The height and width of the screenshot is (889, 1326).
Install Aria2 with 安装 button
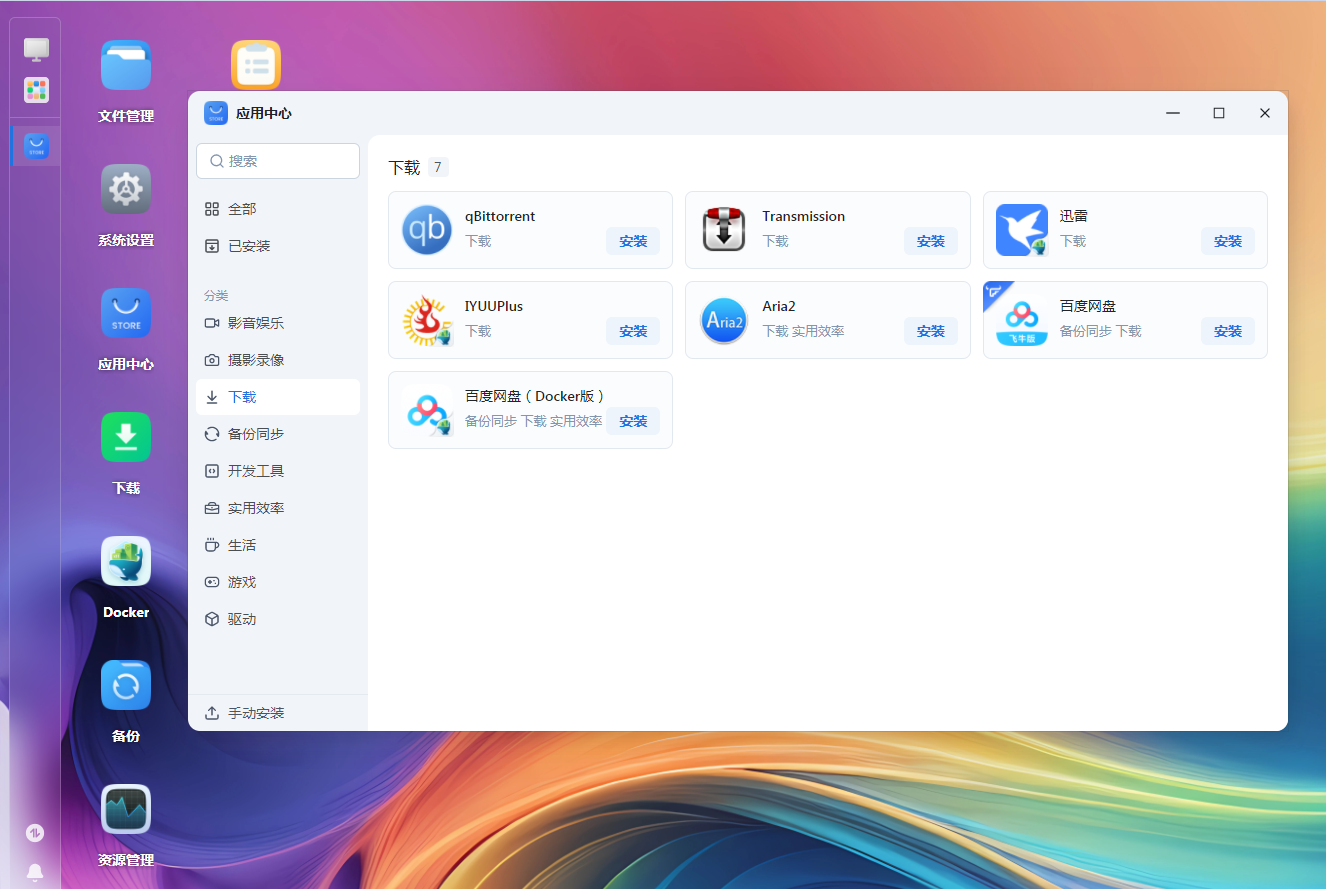click(931, 331)
